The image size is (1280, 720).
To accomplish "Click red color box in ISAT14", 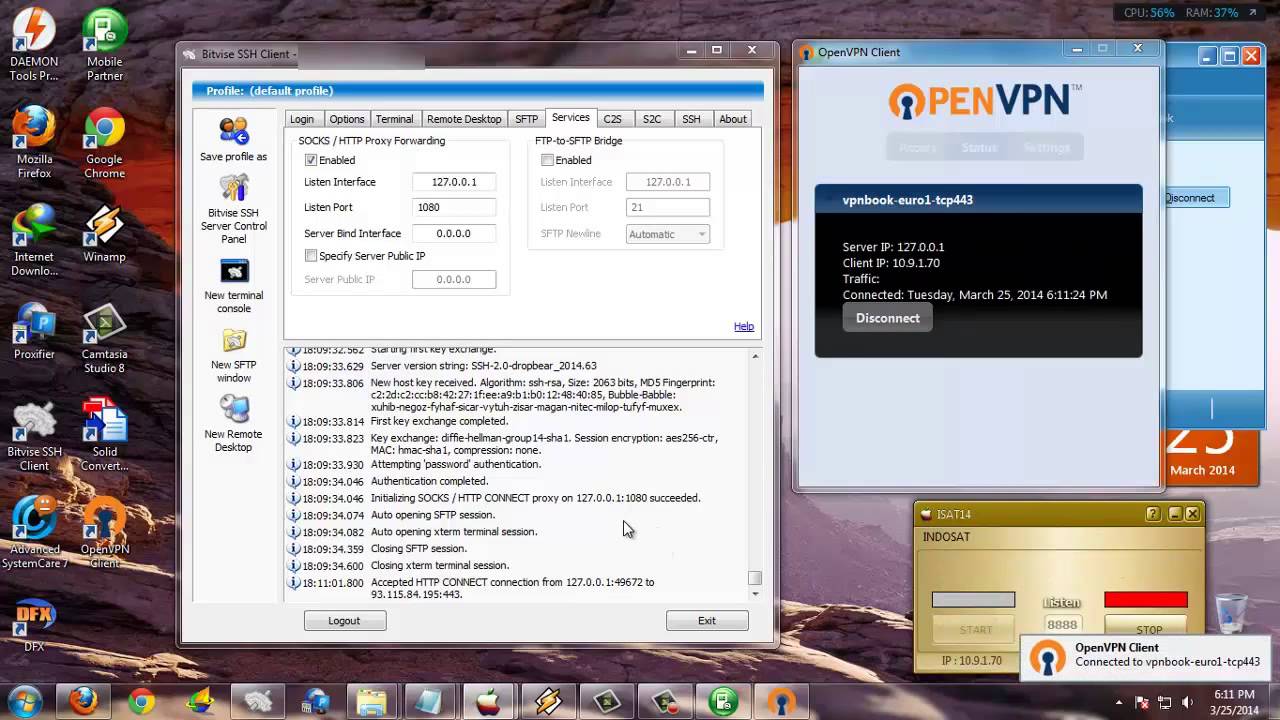I will 1146,600.
